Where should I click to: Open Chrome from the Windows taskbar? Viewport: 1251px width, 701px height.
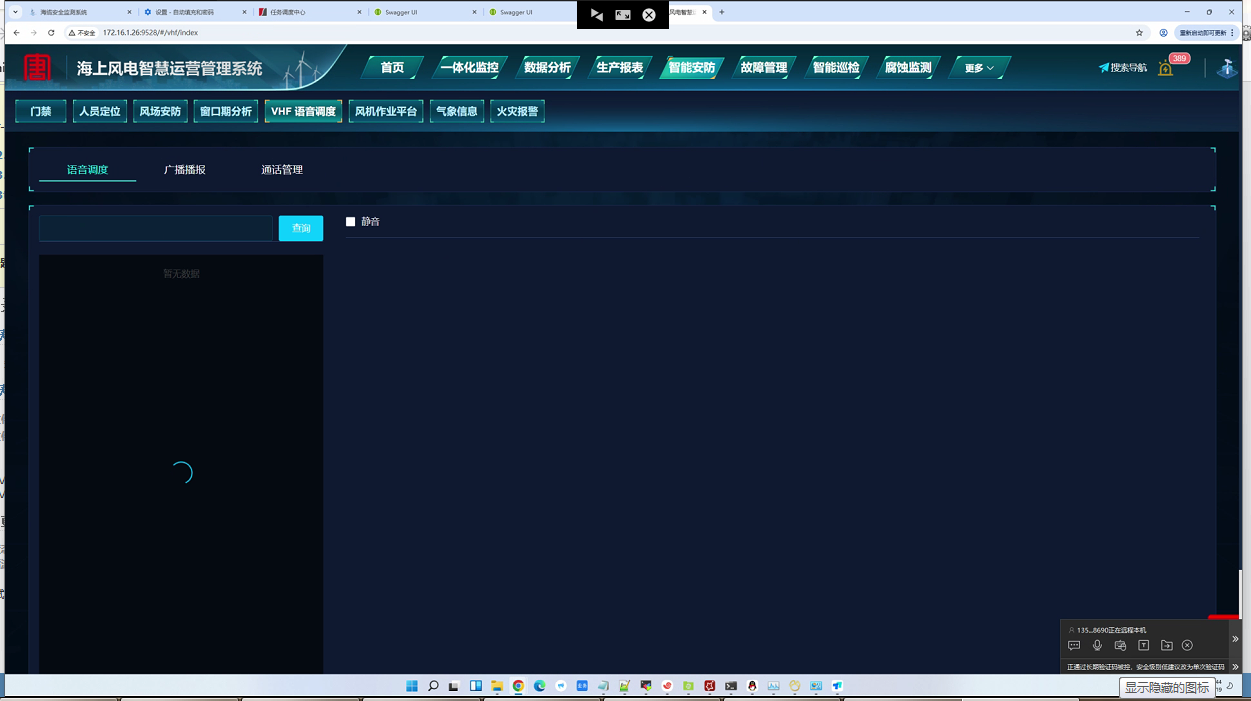[518, 686]
